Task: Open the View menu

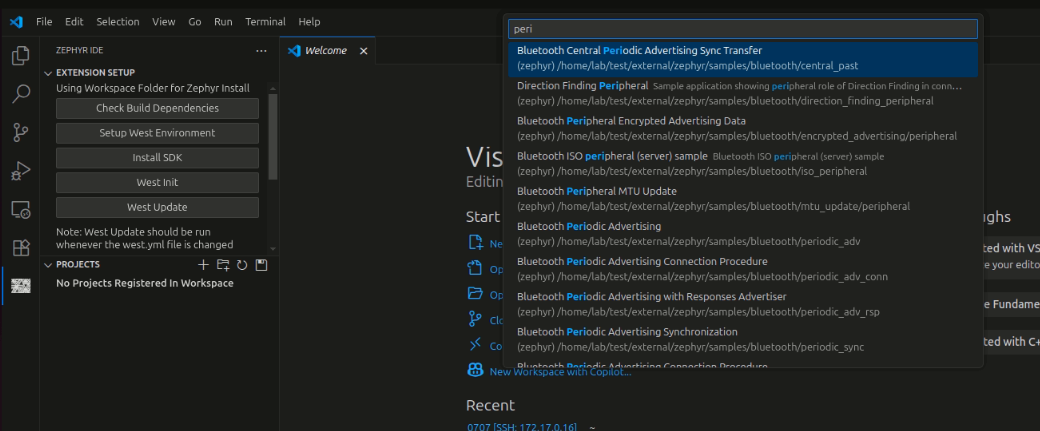Action: [164, 22]
